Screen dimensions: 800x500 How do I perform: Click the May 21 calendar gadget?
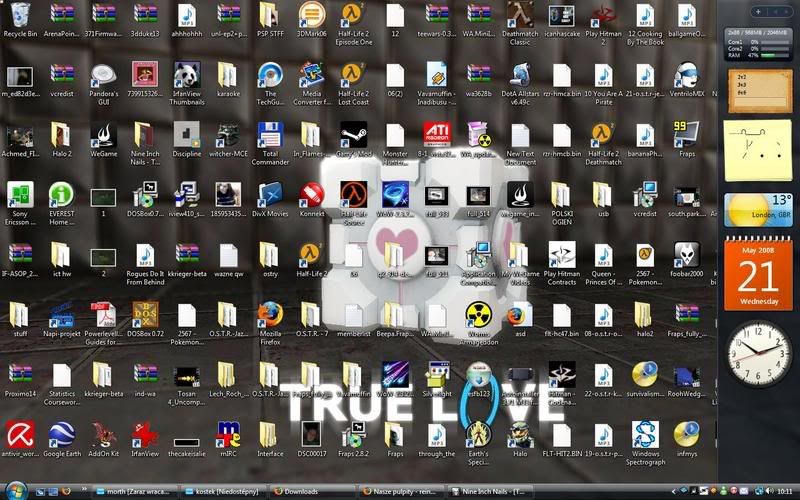[x=758, y=274]
